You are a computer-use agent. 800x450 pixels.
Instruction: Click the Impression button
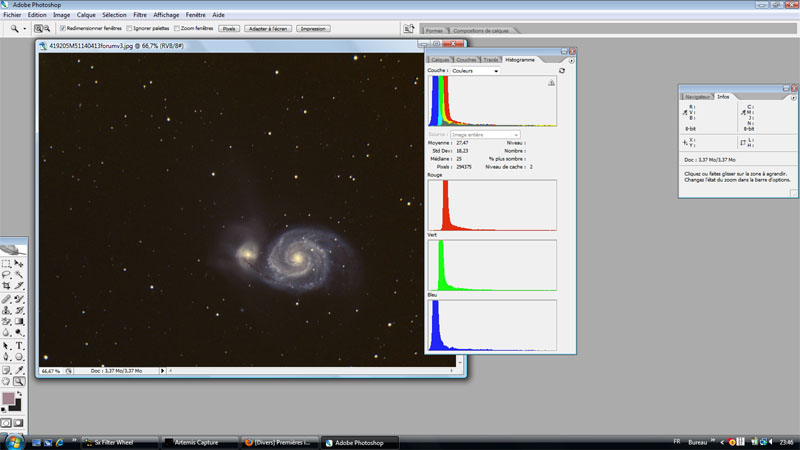313,29
